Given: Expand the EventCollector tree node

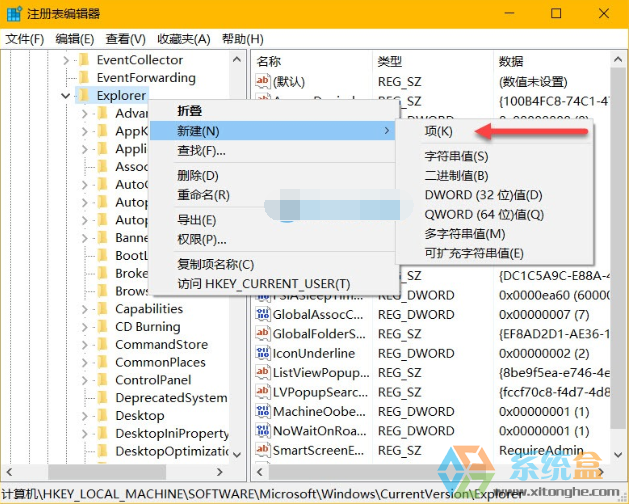Looking at the screenshot, I should (66, 60).
